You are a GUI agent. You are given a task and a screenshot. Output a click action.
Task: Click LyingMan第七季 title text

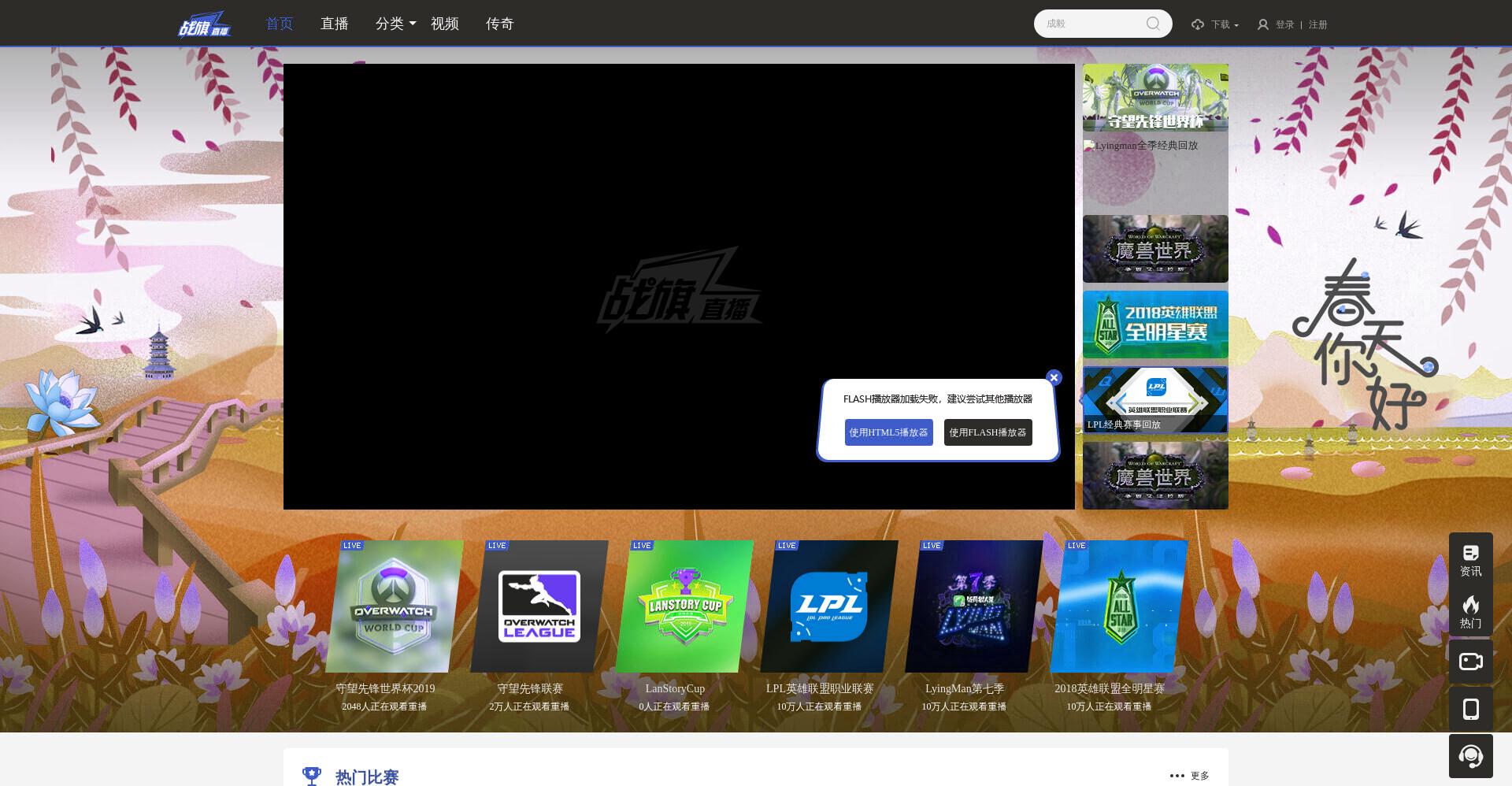point(965,688)
